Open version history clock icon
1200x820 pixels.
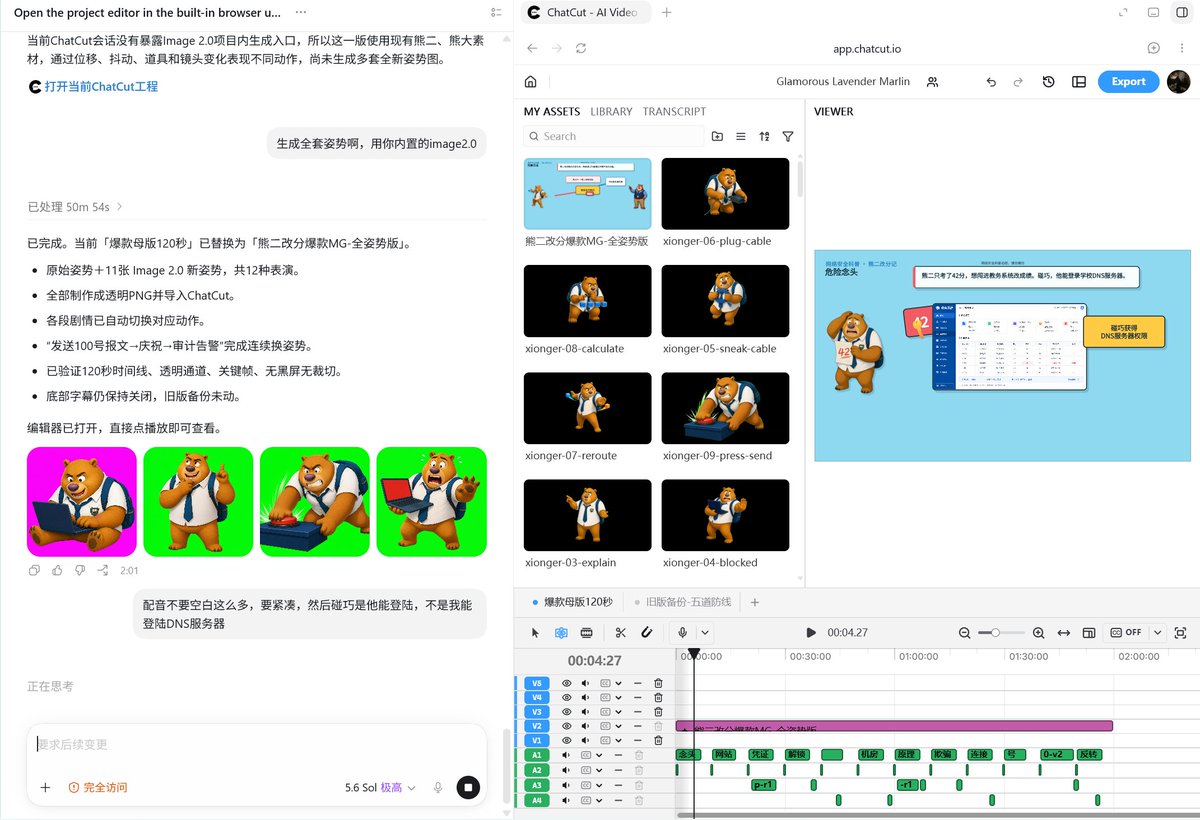(x=1048, y=82)
